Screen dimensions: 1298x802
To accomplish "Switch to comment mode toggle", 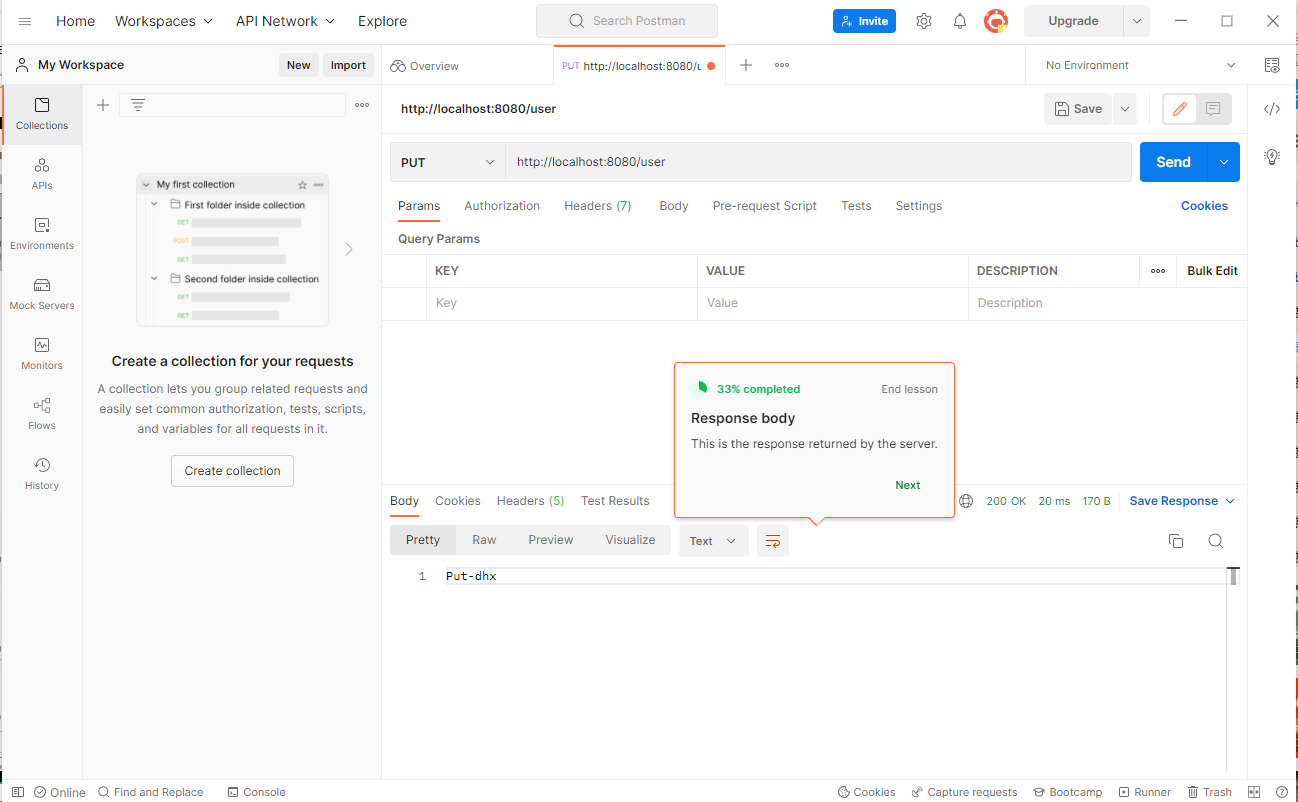I will coord(1213,109).
